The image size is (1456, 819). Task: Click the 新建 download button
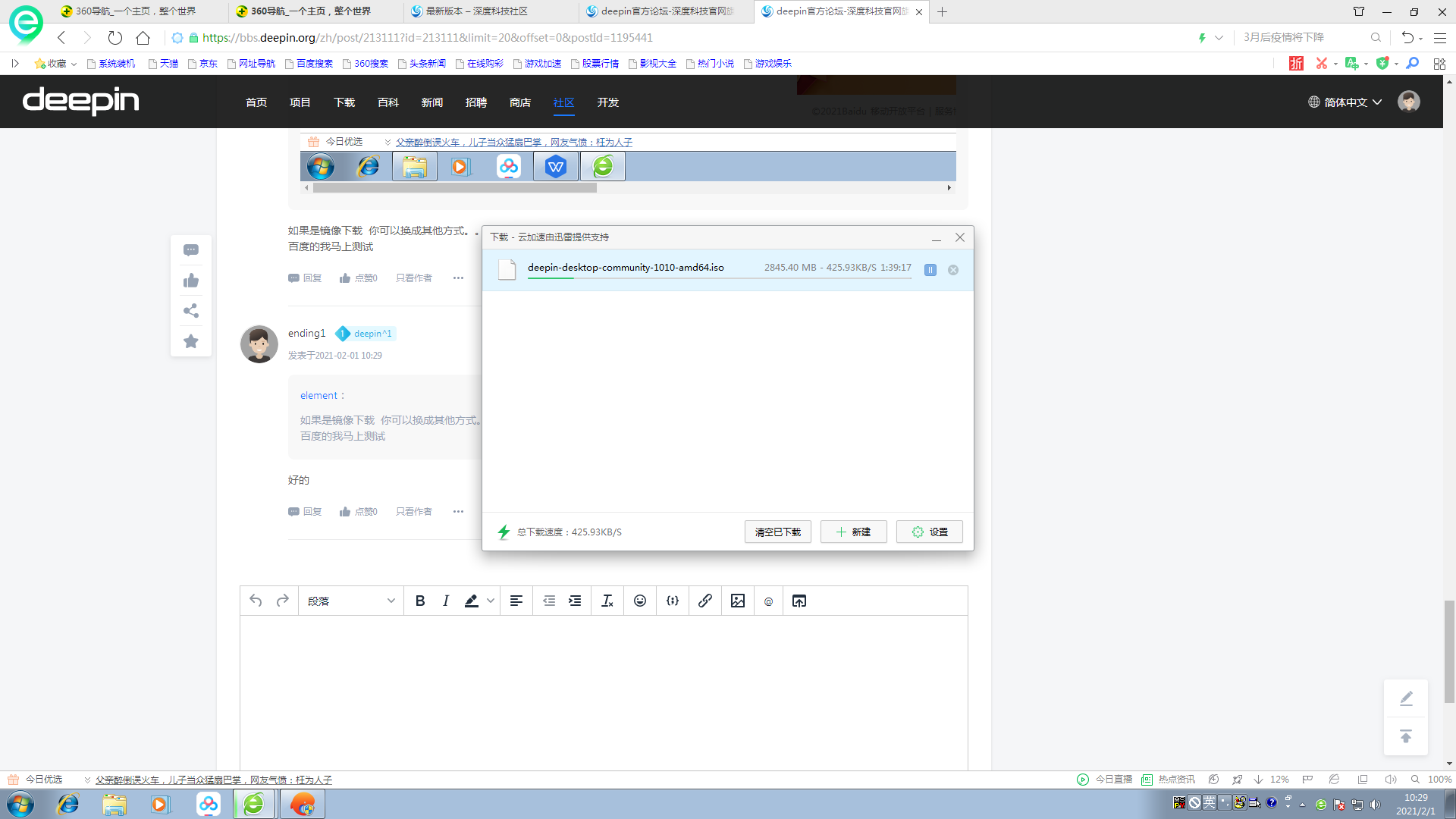pos(854,532)
